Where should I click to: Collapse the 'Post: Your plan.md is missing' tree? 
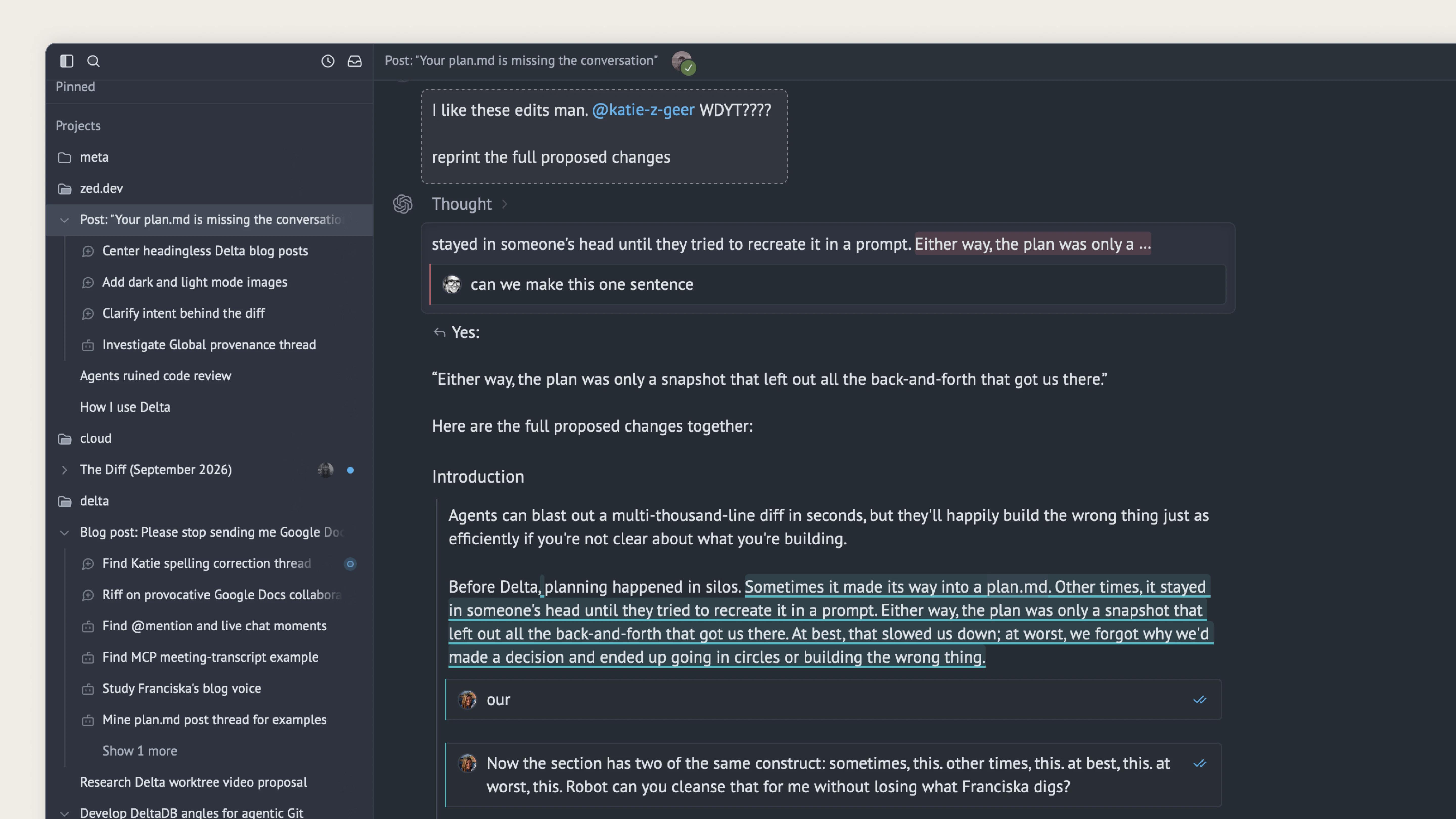click(x=64, y=220)
